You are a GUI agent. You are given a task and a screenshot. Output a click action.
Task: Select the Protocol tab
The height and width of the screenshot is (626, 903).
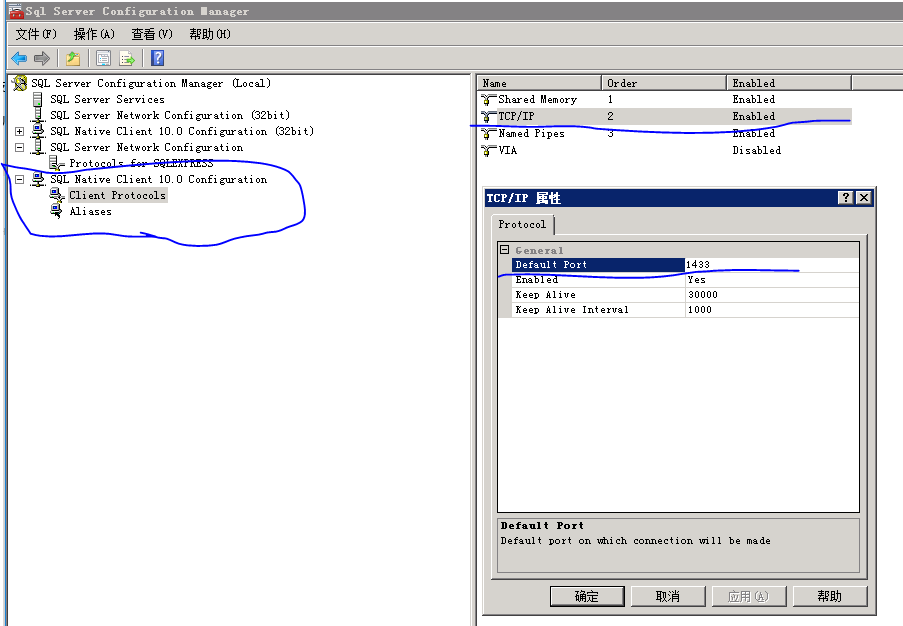pos(522,225)
